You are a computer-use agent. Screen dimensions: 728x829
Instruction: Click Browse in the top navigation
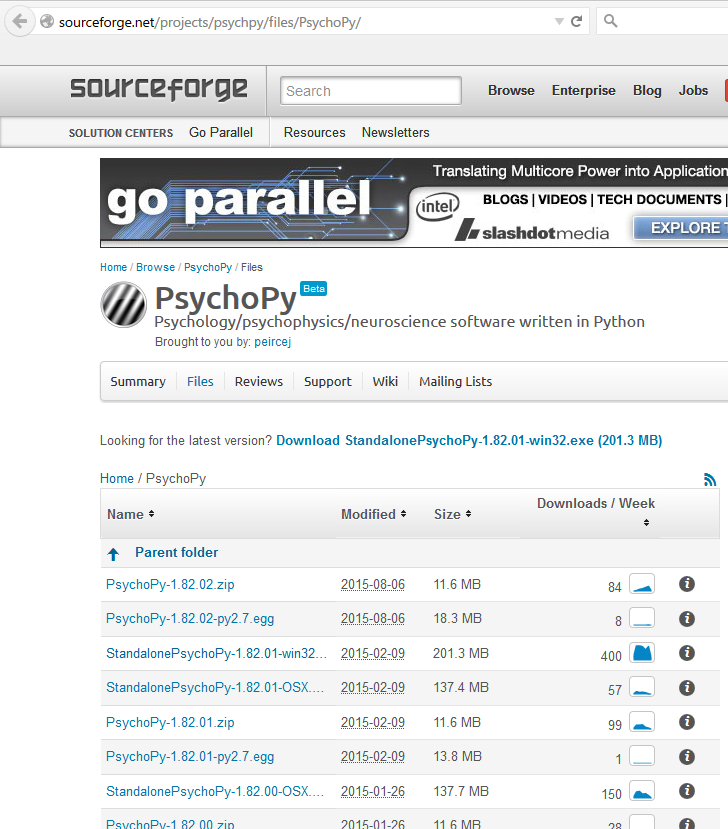point(511,90)
